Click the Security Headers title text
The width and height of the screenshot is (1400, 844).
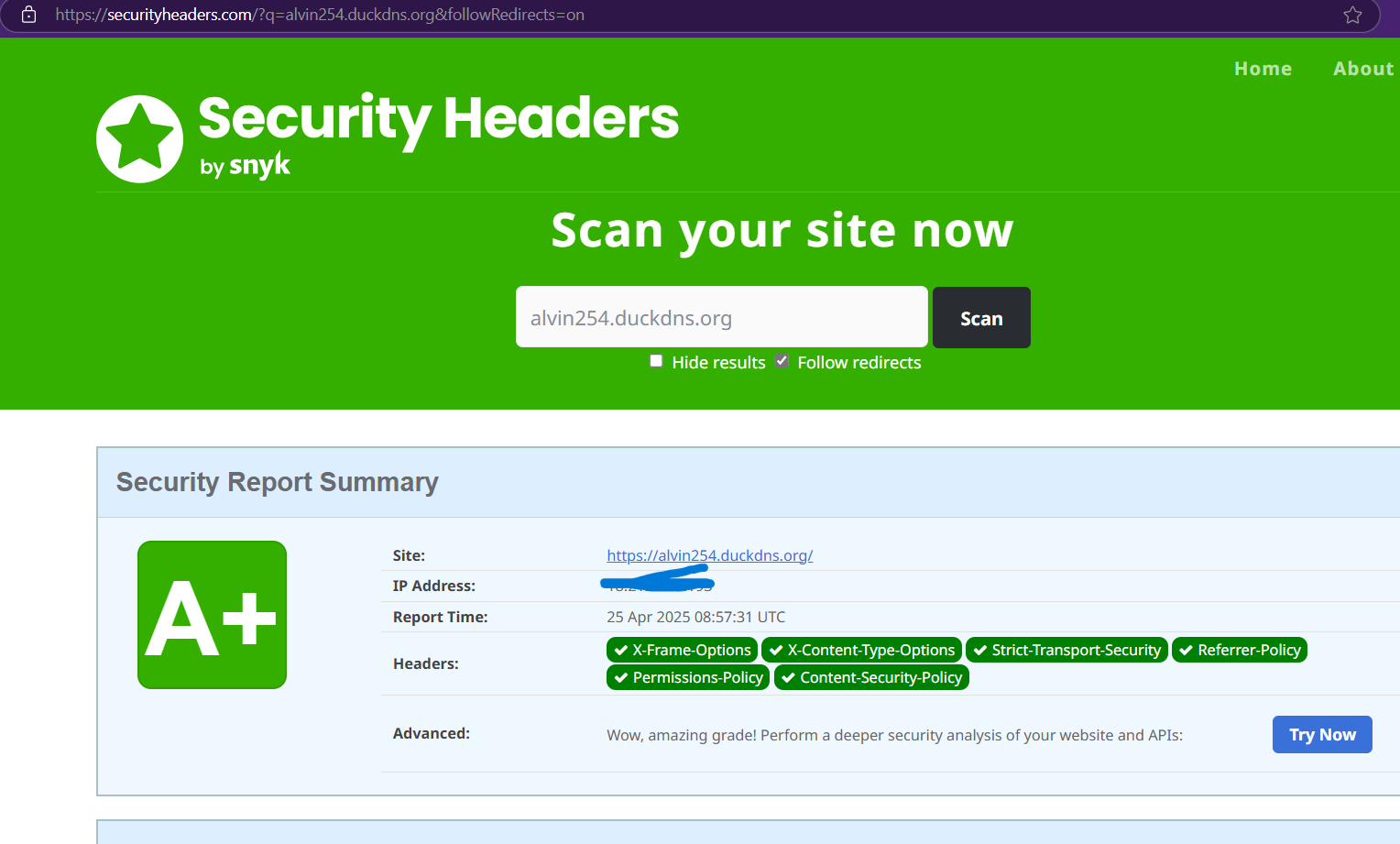pyautogui.click(x=439, y=119)
